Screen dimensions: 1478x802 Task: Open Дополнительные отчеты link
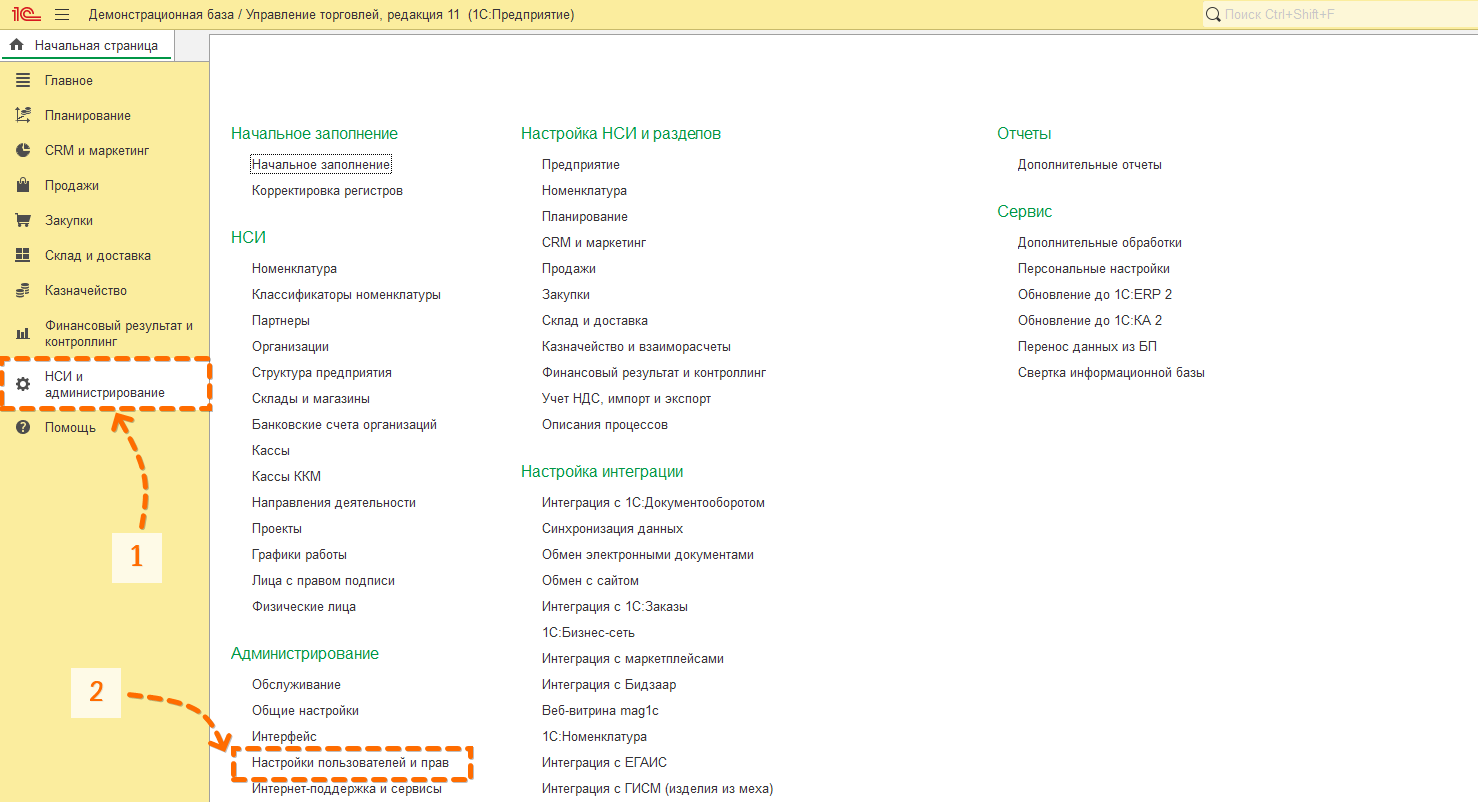1089,165
